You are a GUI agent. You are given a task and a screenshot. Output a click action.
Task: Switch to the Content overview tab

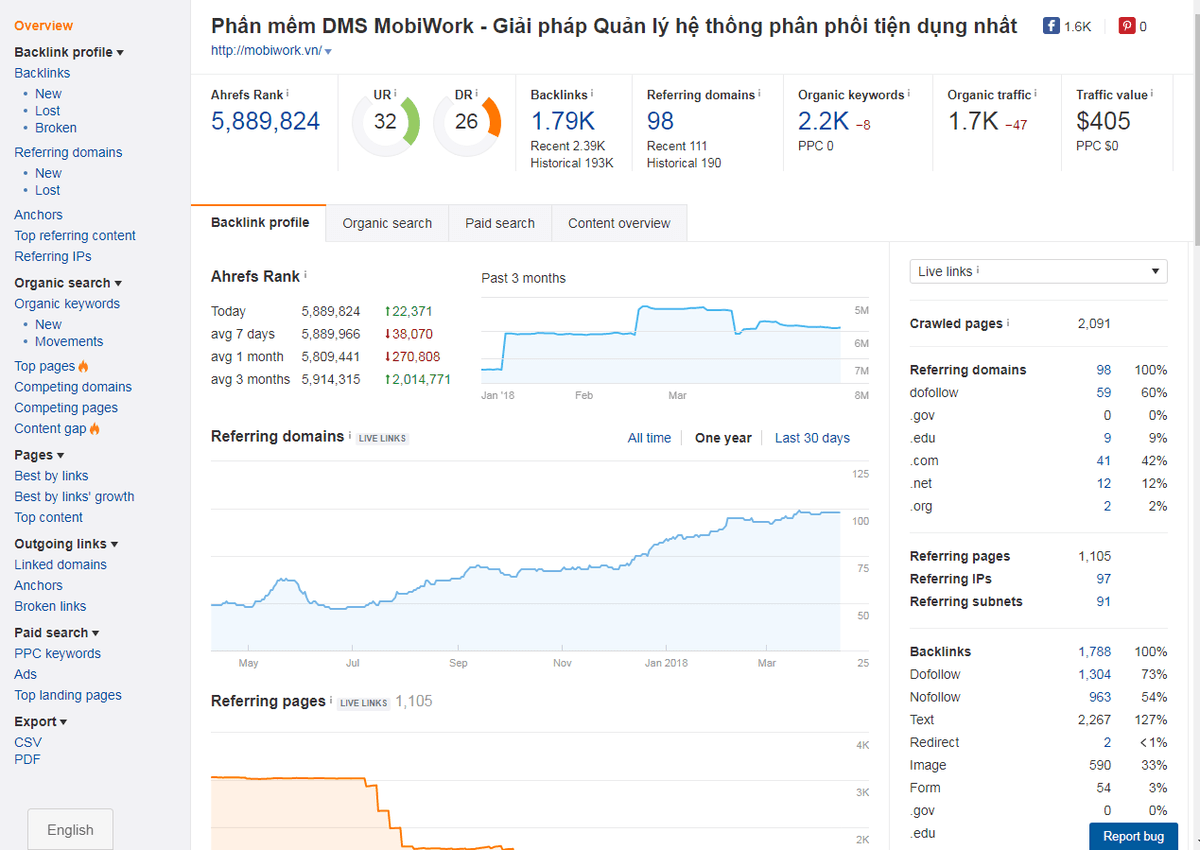tap(619, 223)
